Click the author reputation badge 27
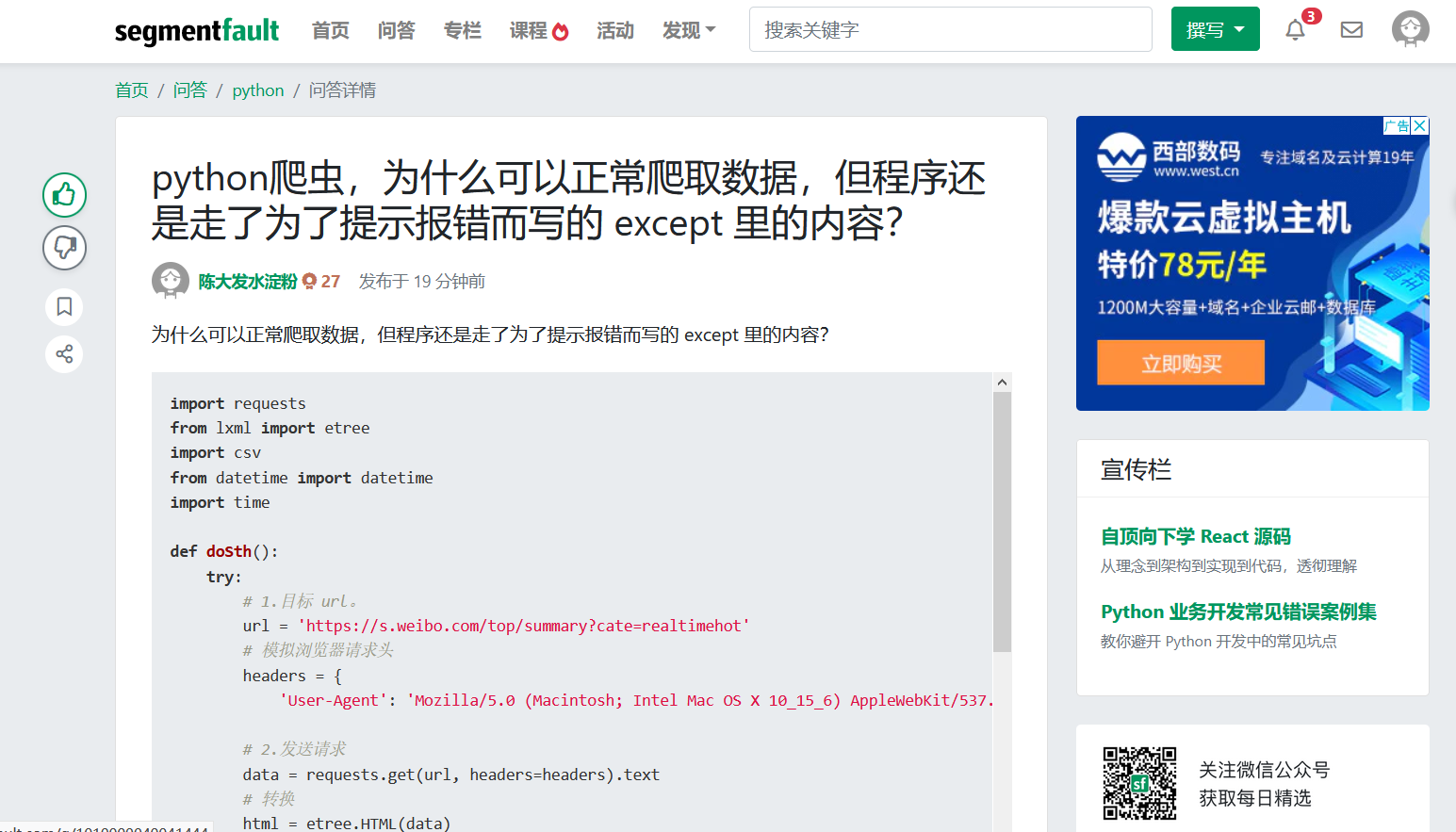Viewport: 1456px width, 832px height. 321,282
